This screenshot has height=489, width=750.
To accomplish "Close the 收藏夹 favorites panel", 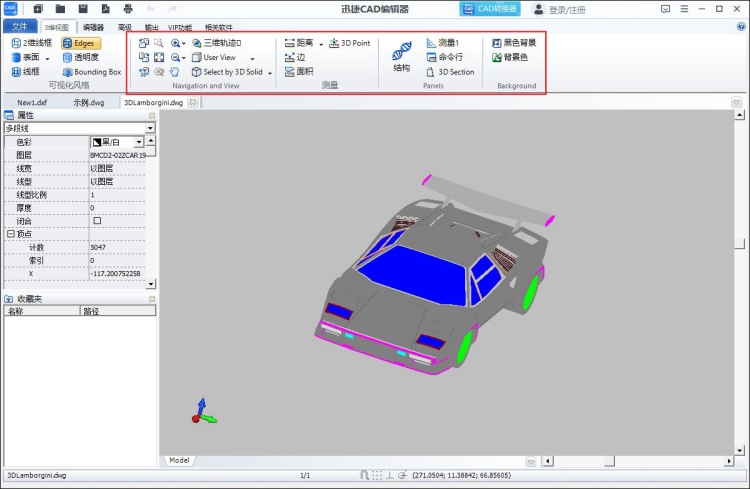I will 152,299.
